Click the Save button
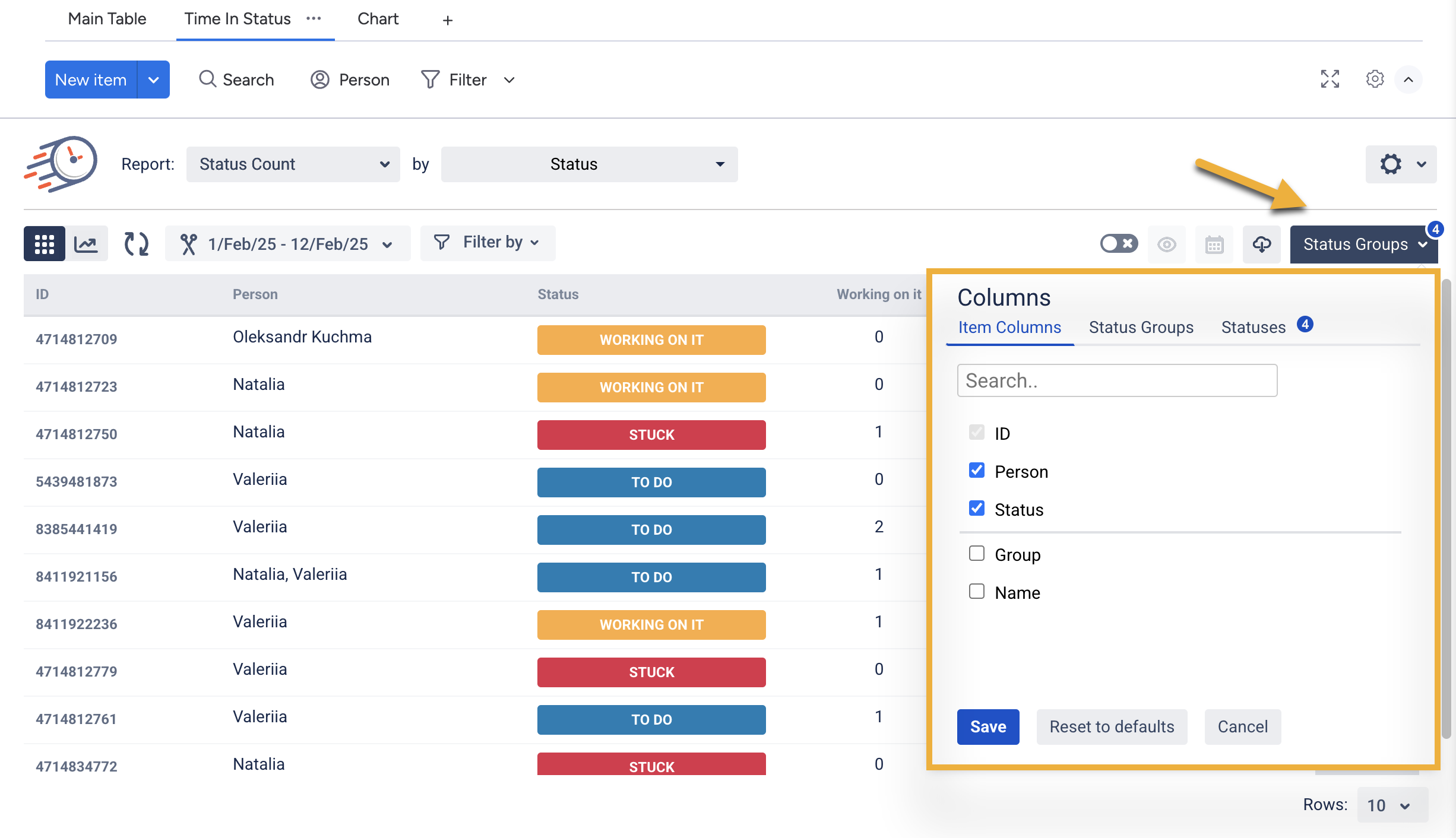This screenshot has width=1456, height=838. (x=988, y=726)
